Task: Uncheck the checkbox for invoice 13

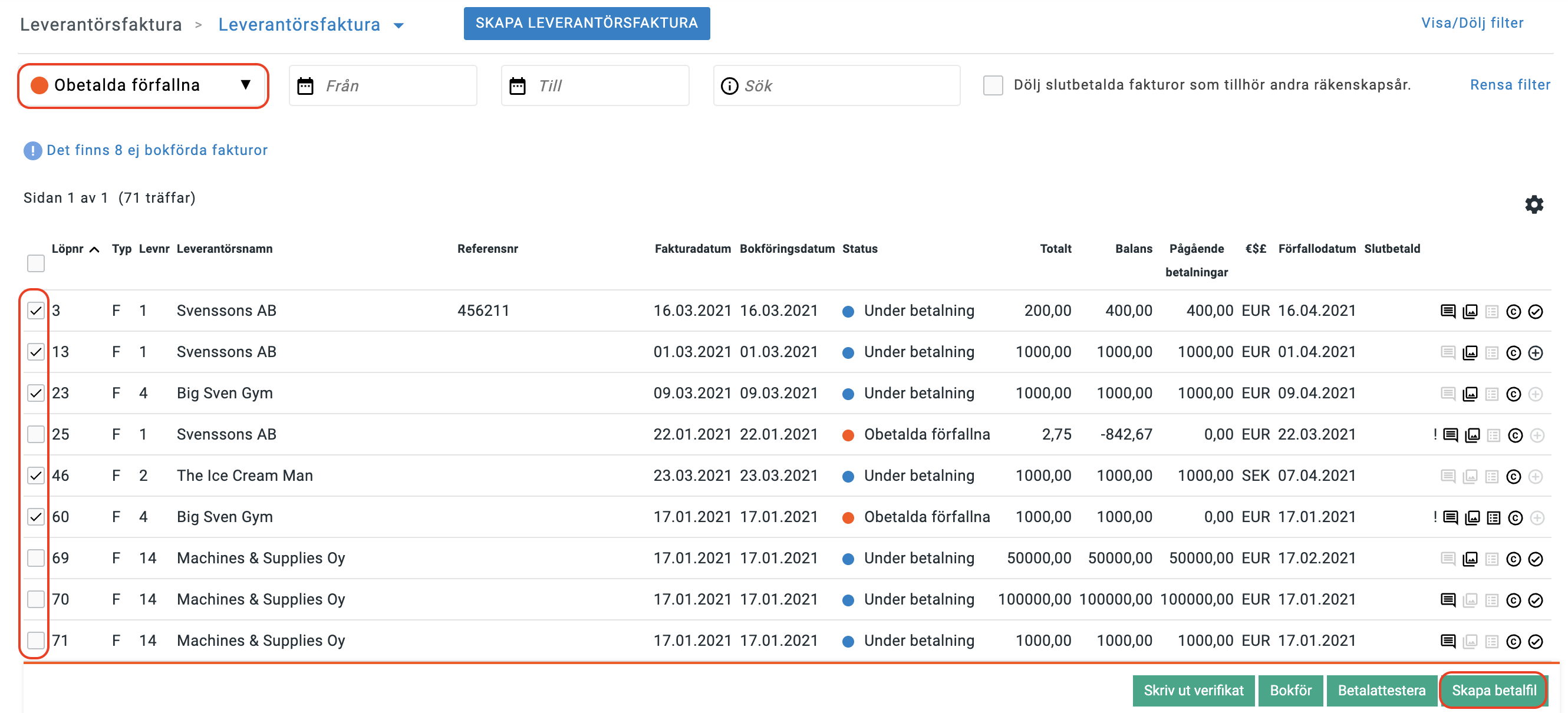Action: (x=36, y=352)
